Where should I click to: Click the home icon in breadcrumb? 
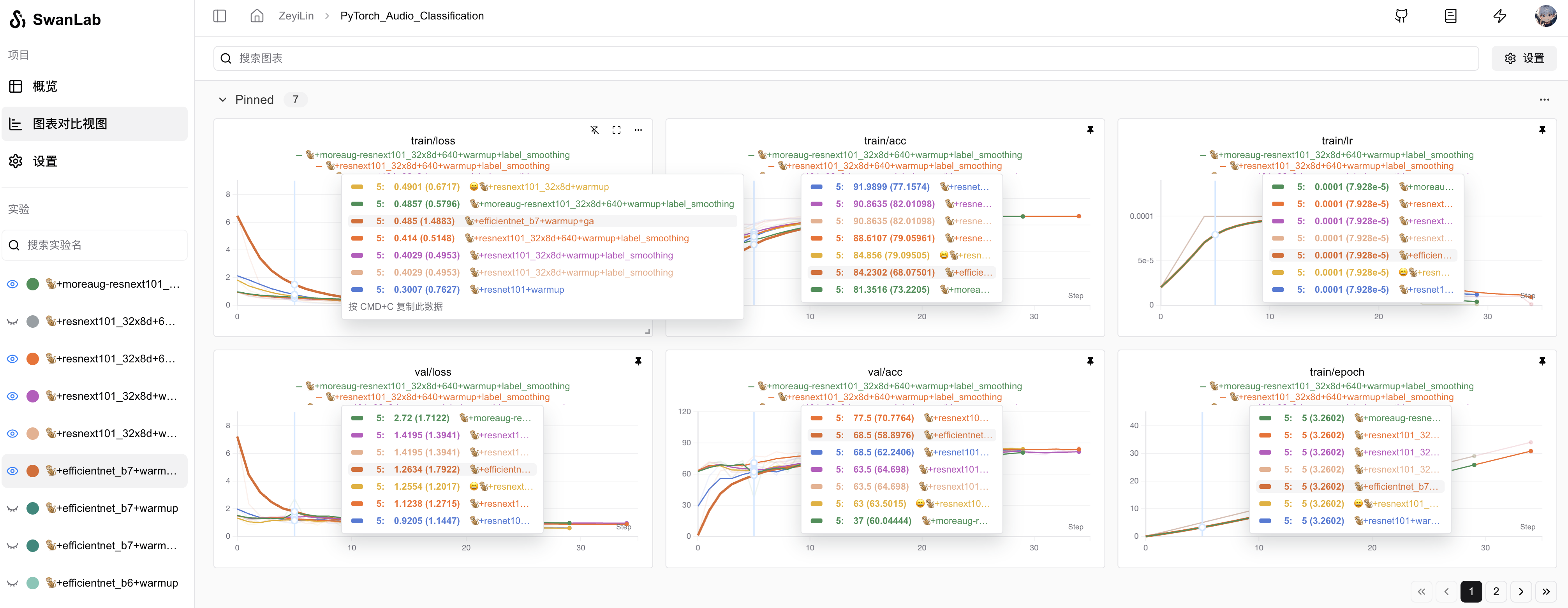[x=257, y=16]
